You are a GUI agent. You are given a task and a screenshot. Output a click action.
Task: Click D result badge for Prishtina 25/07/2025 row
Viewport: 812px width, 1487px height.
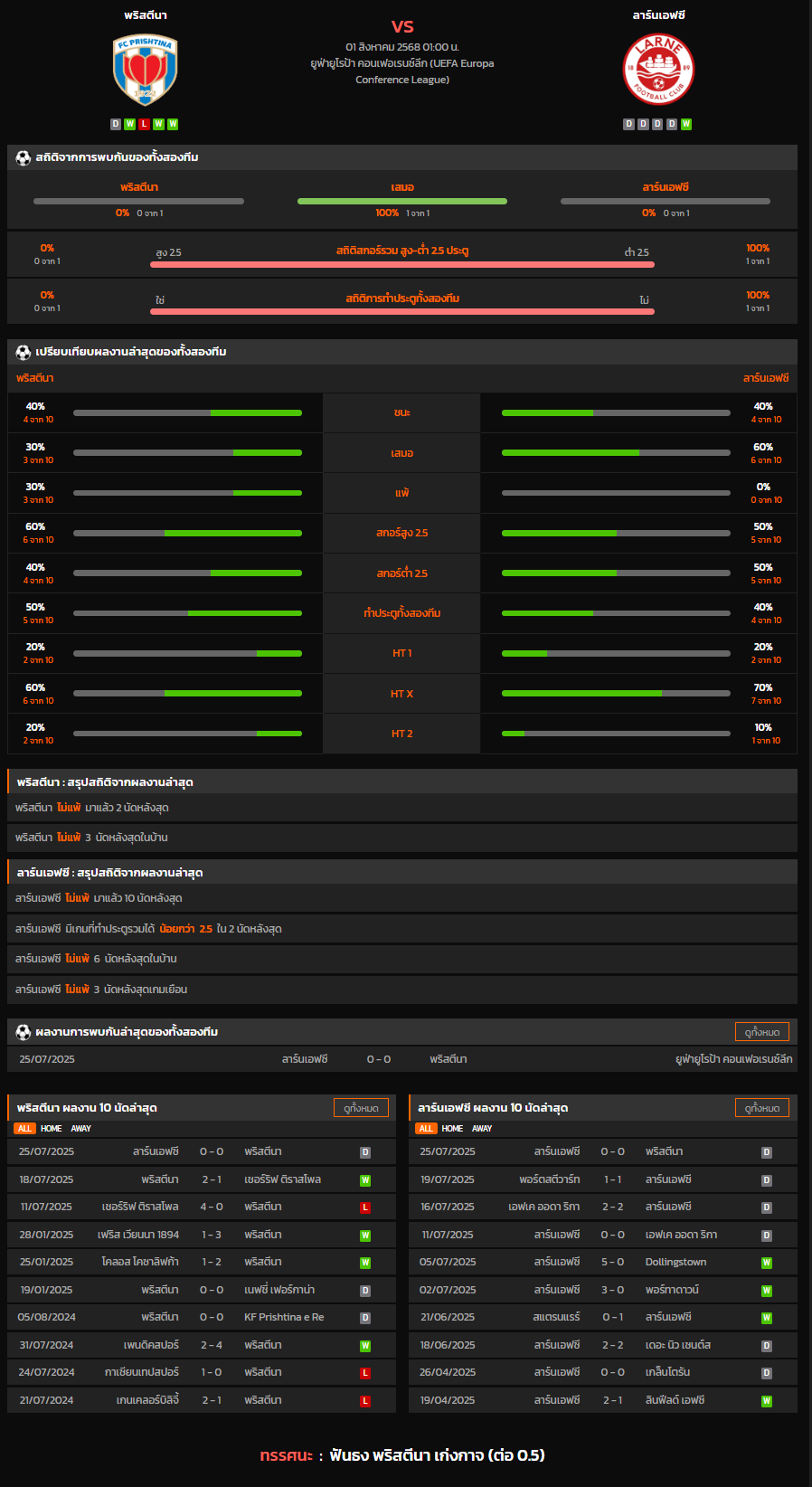365,1152
